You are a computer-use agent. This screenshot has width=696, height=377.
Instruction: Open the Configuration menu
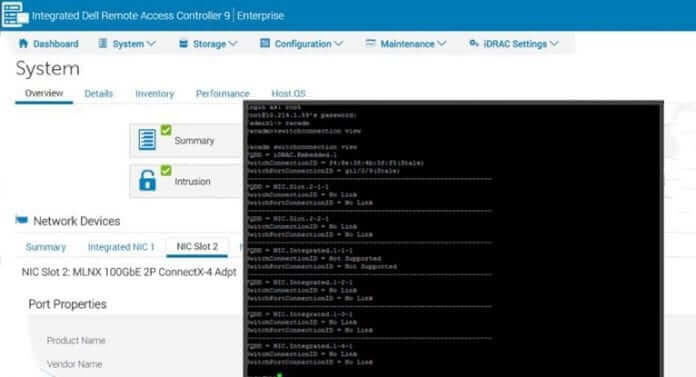(x=302, y=44)
